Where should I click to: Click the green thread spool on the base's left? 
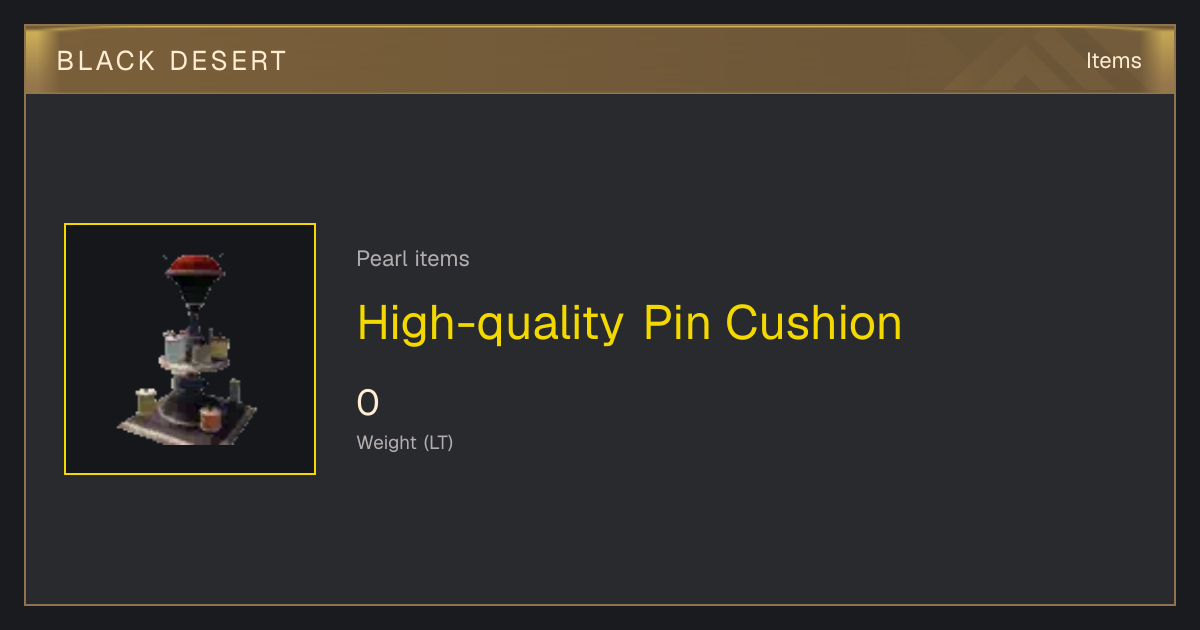(147, 402)
